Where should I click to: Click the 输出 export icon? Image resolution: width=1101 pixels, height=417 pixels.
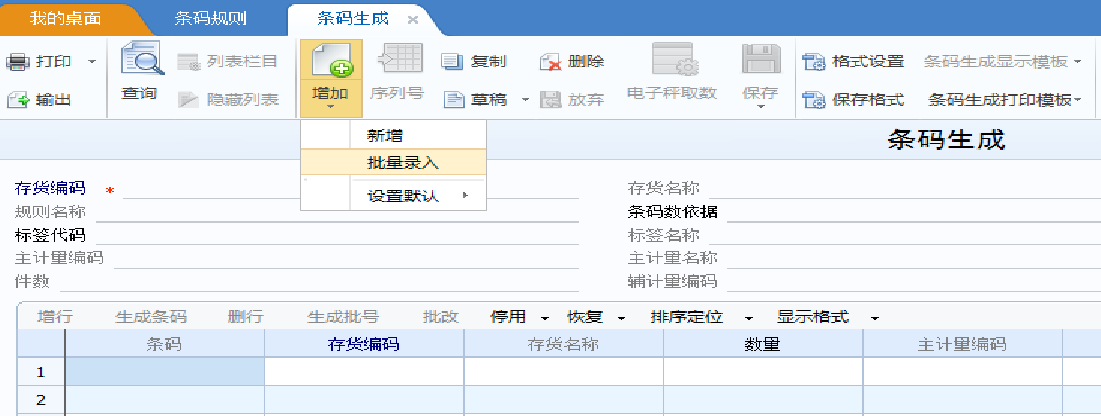18,100
